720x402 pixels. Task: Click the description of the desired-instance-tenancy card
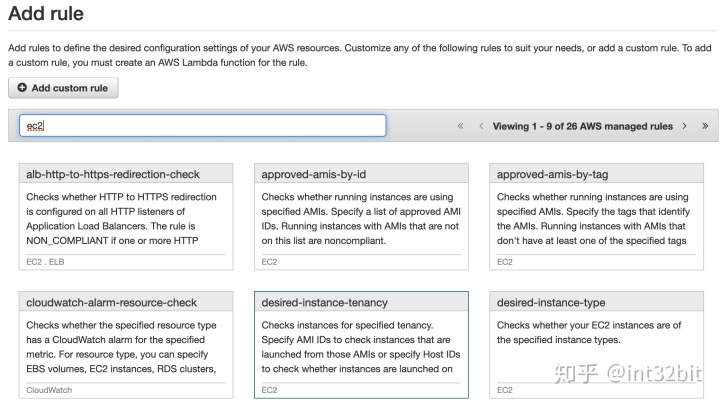point(360,347)
